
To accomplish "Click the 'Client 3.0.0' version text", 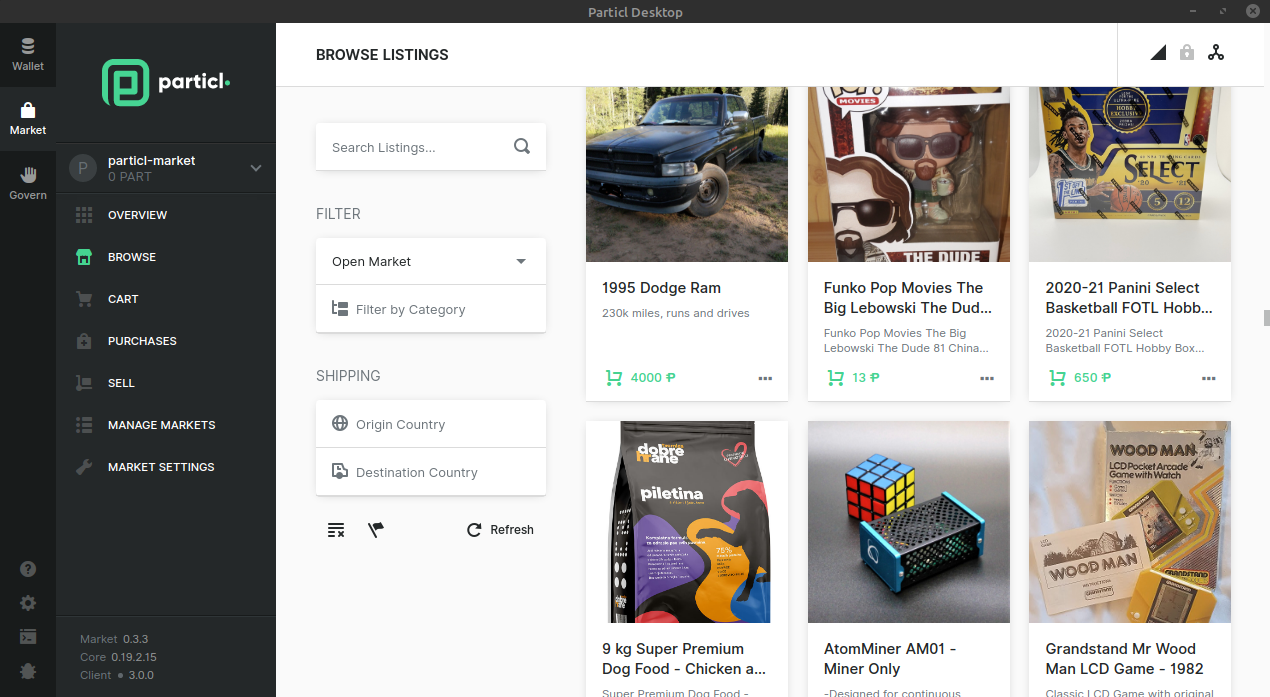I will click(x=118, y=675).
